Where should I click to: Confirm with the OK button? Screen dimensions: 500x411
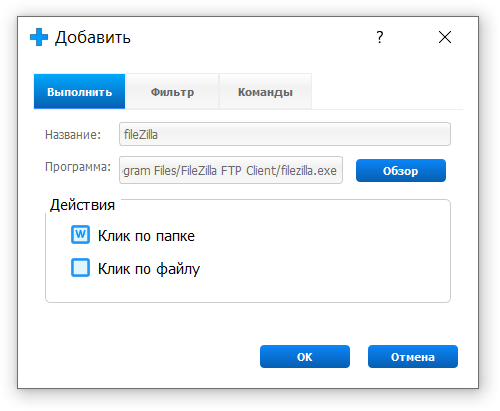(x=305, y=357)
